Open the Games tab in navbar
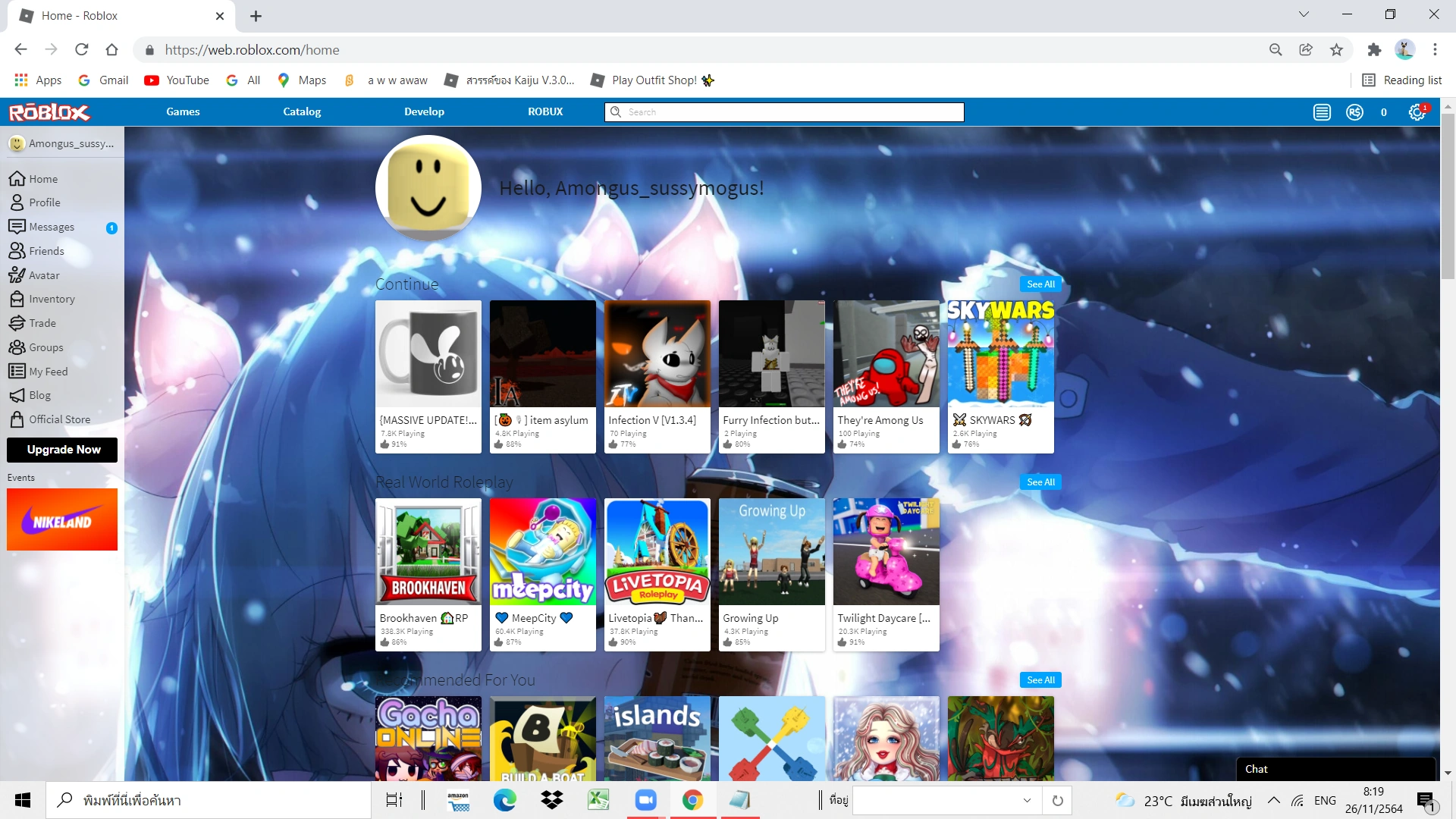Screen dimensions: 1456x819 183,111
